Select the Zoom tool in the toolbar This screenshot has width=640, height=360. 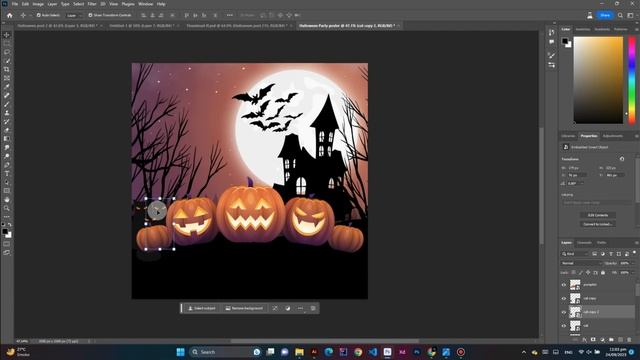click(7, 208)
